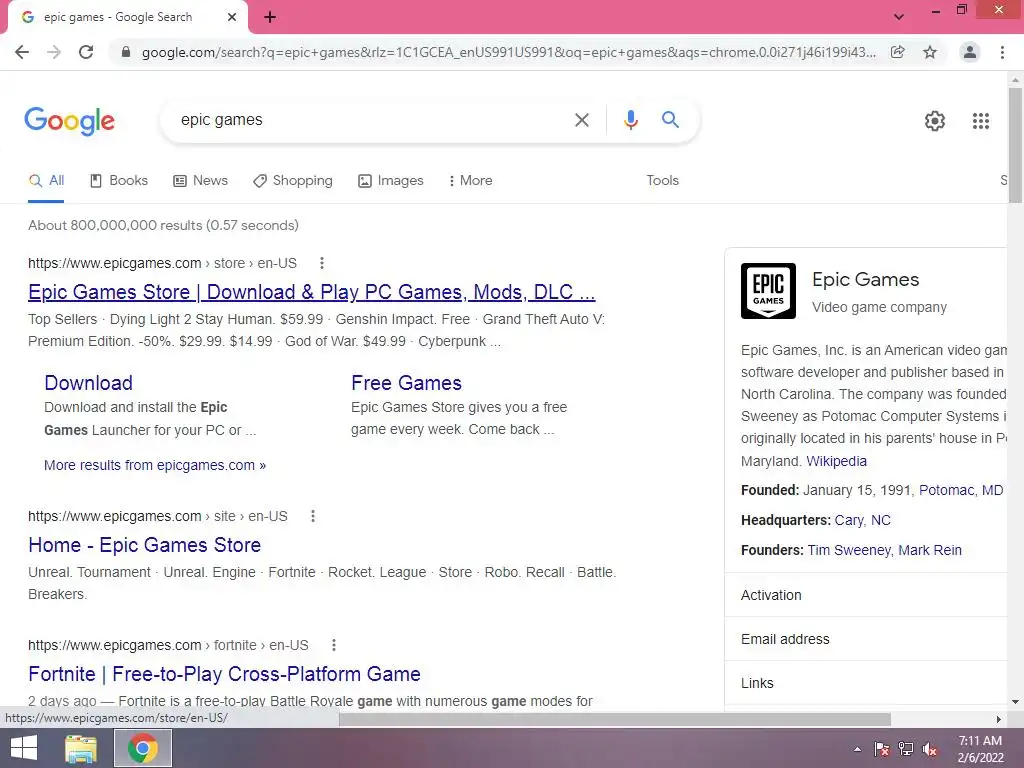Screen dimensions: 1024x768
Task: Expand the More search categories menu
Action: [470, 181]
